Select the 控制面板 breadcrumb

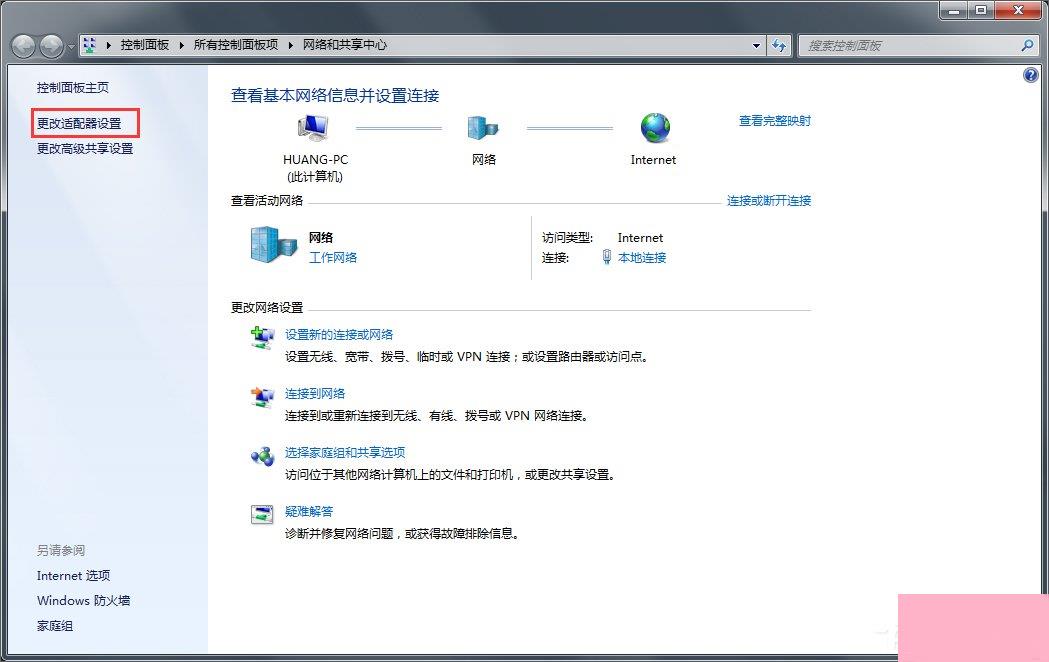(x=145, y=45)
